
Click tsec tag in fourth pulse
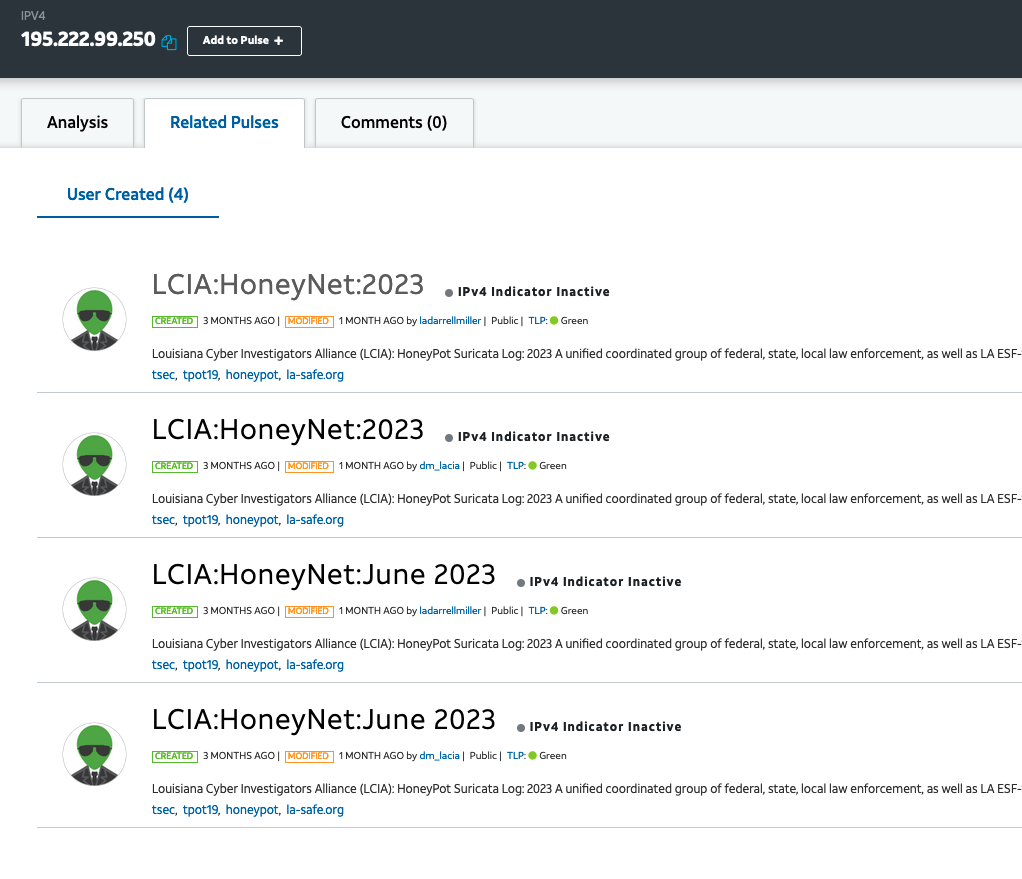click(x=163, y=810)
